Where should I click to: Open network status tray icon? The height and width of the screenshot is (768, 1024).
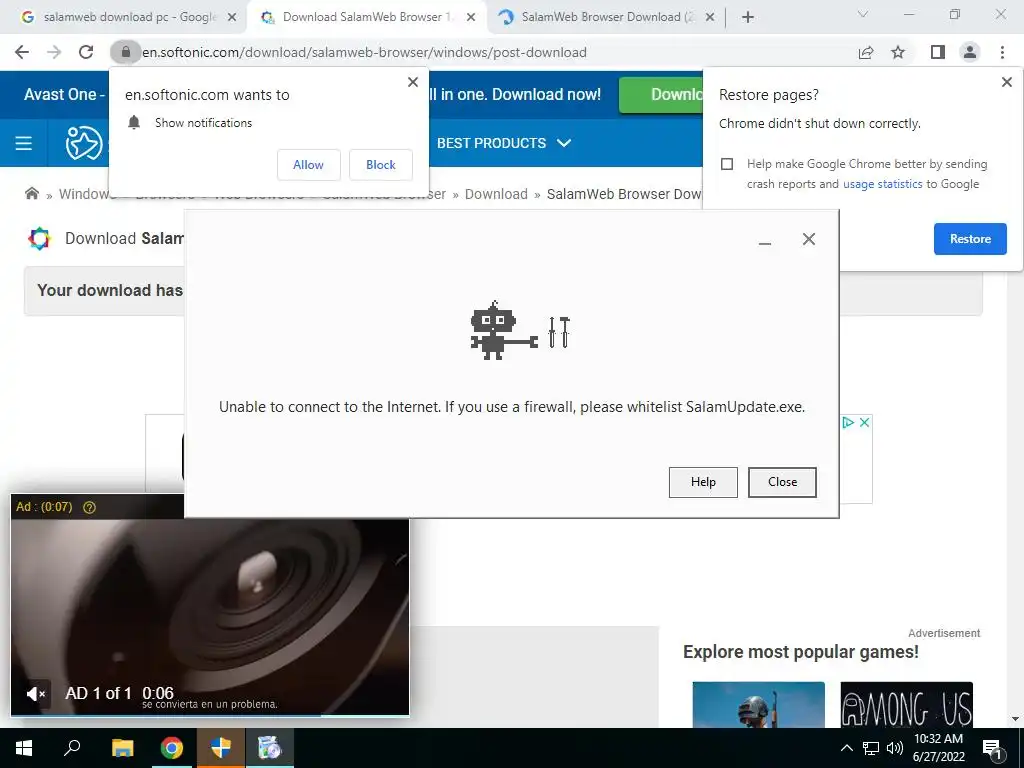871,748
